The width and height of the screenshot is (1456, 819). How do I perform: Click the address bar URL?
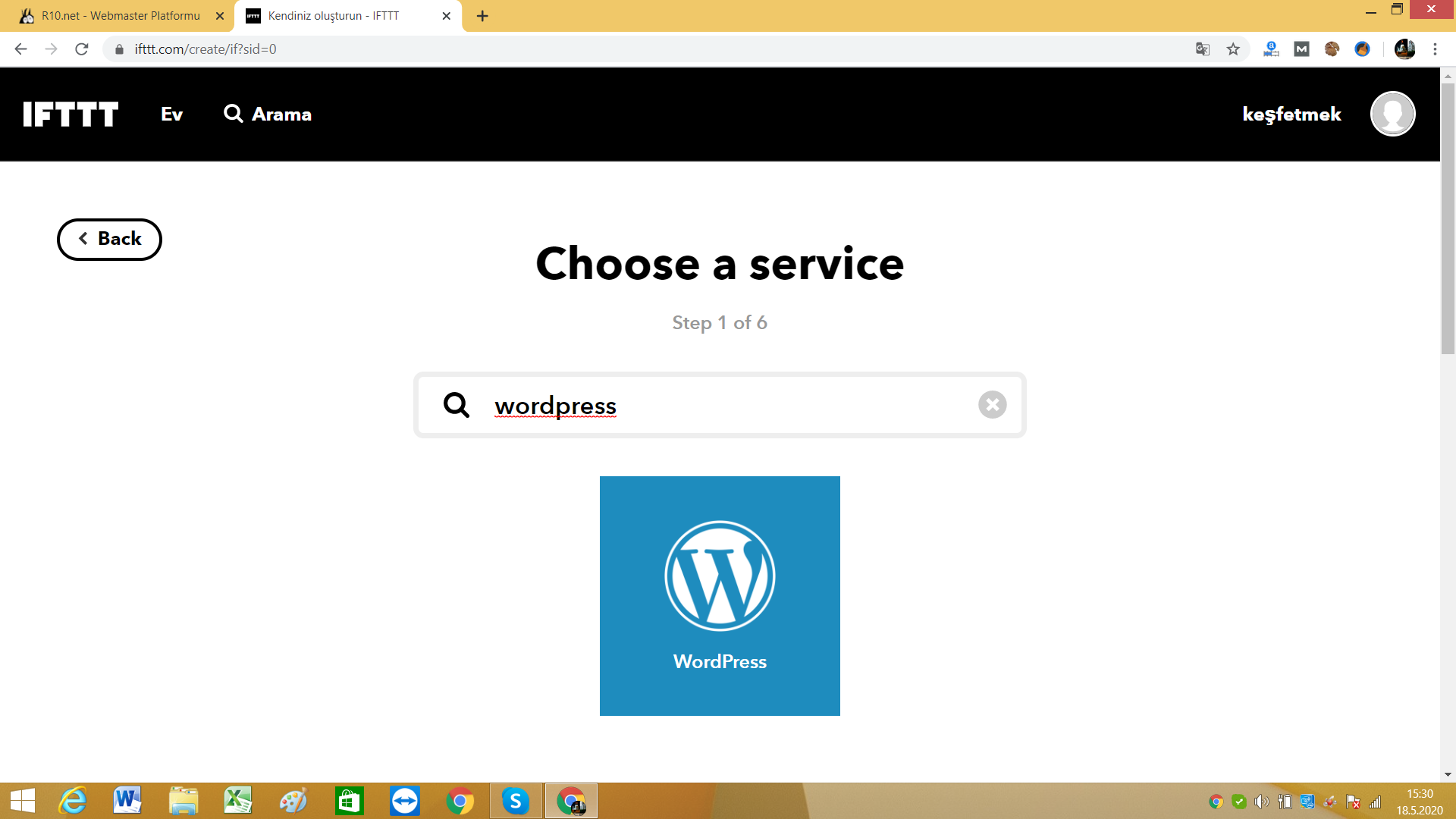pos(206,49)
